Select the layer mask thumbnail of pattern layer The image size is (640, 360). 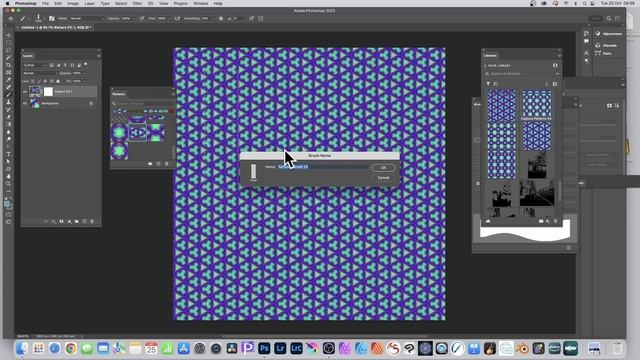point(48,92)
